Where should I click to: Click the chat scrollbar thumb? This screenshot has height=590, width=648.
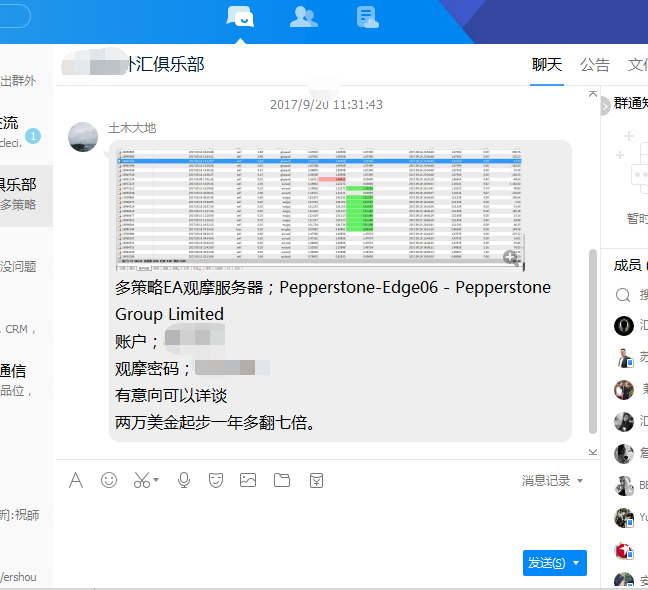tap(593, 341)
